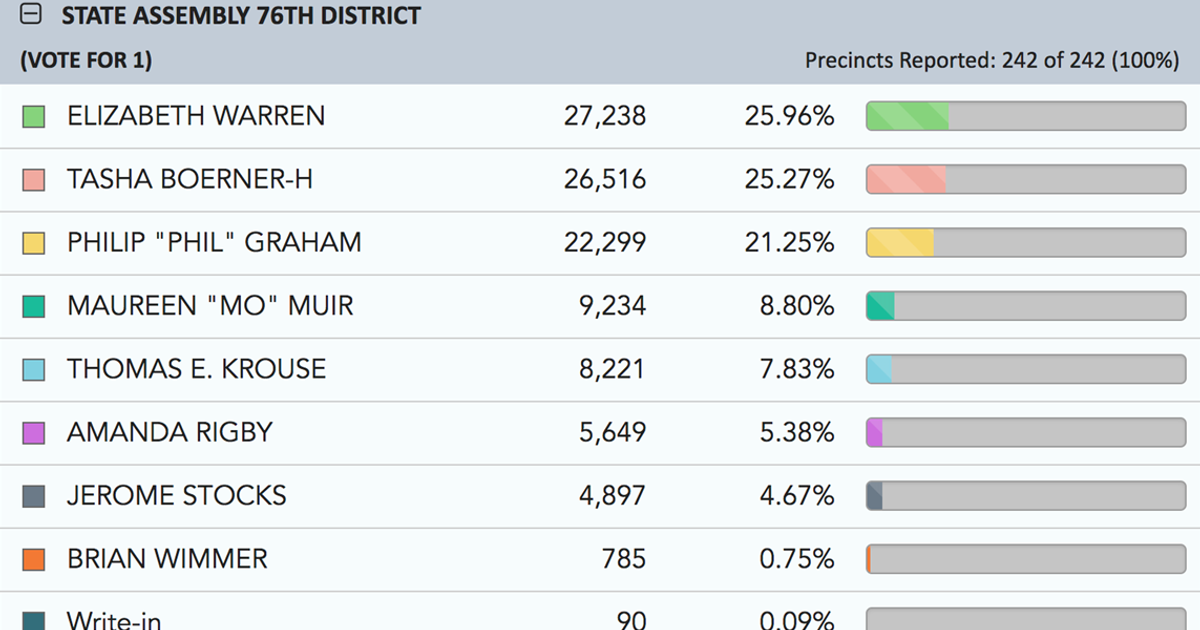
Task: Click the green swatch beside Elizabeth Warren
Action: pyautogui.click(x=33, y=117)
